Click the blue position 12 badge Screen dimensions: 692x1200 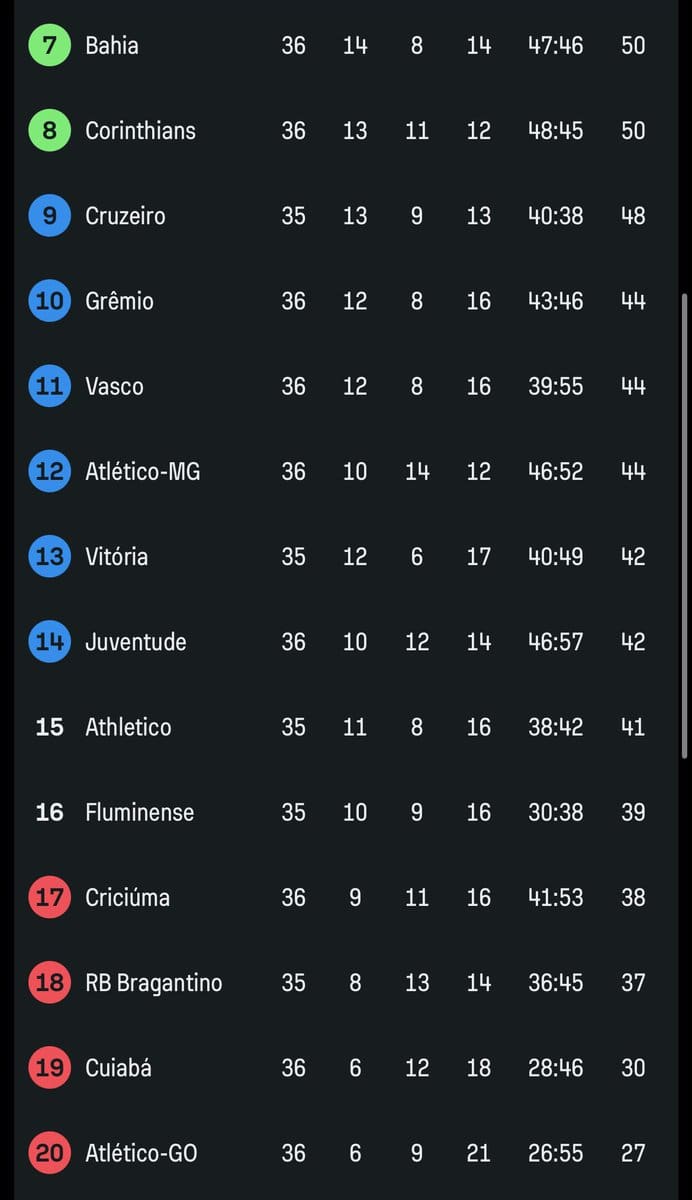[49, 471]
